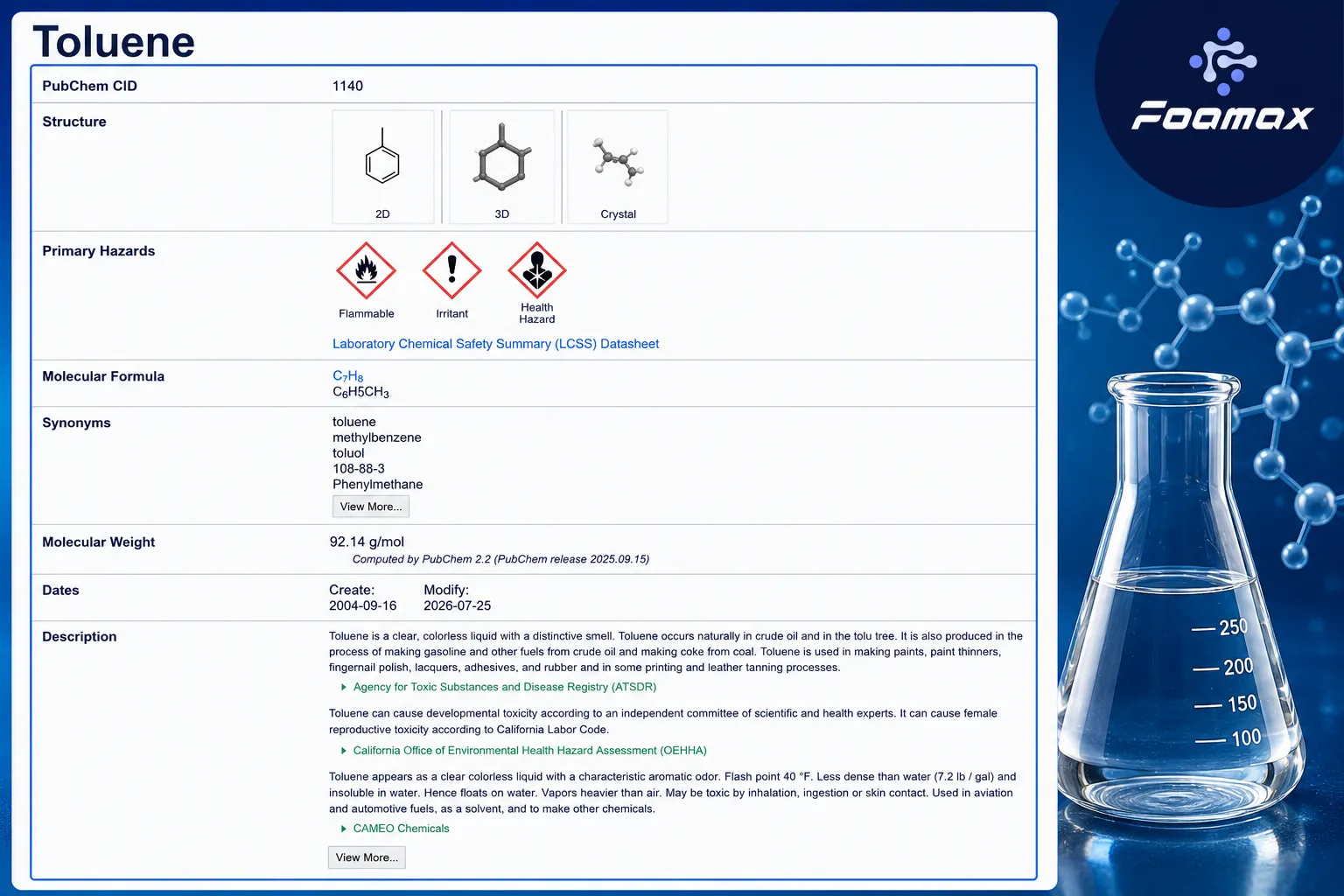This screenshot has width=1344, height=896.
Task: Click the Structure row label
Action: (x=74, y=122)
